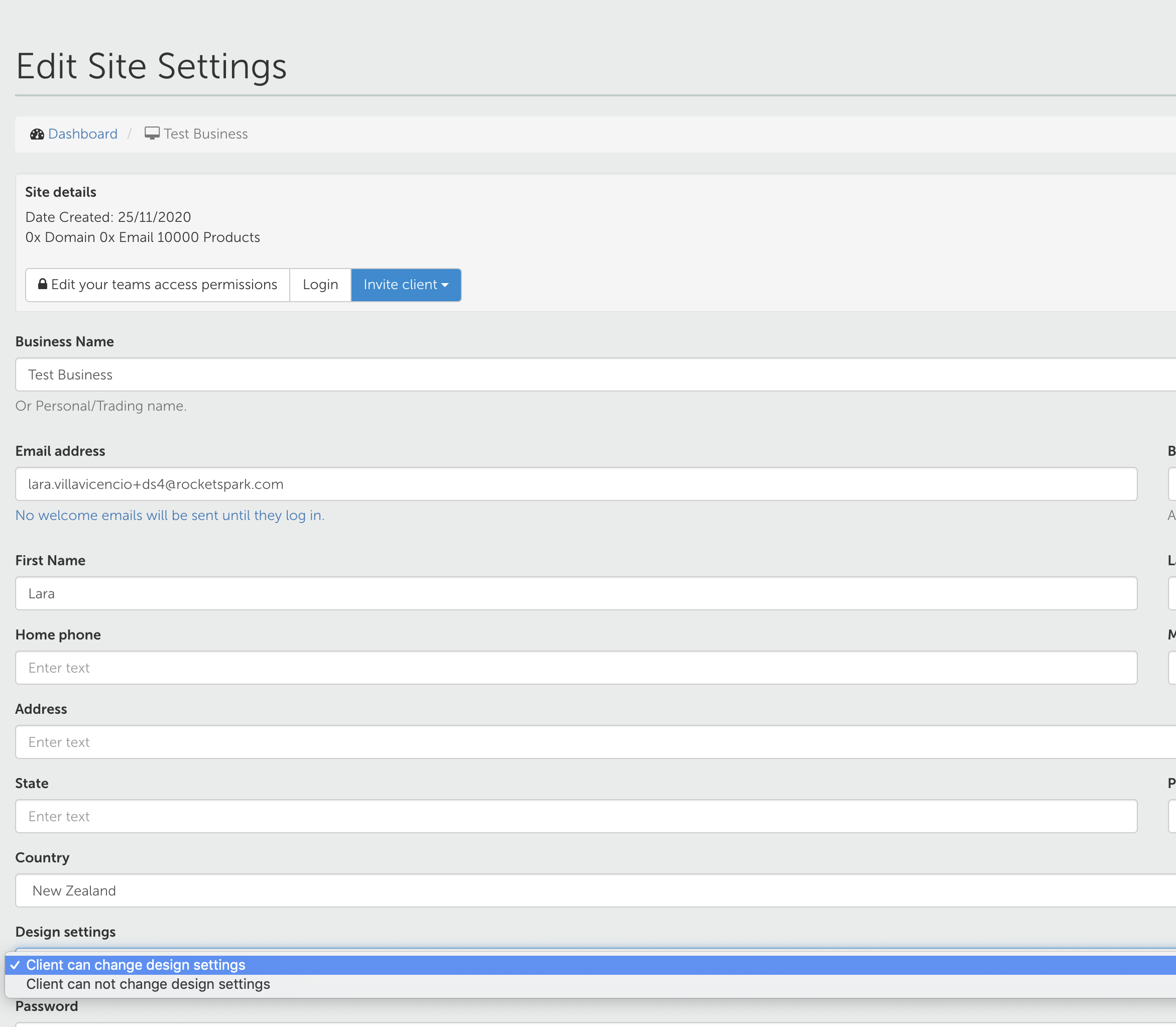
Task: Click the Site details heading
Action: tap(61, 192)
